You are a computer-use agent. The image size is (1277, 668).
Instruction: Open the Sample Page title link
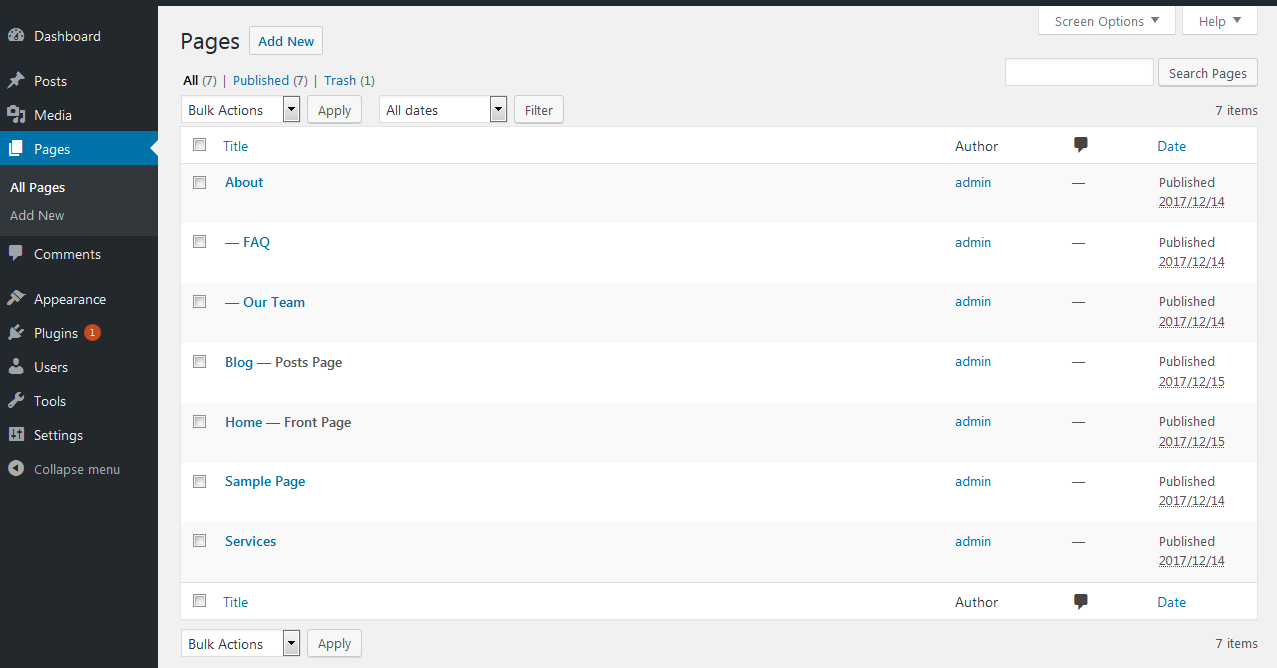pos(265,481)
